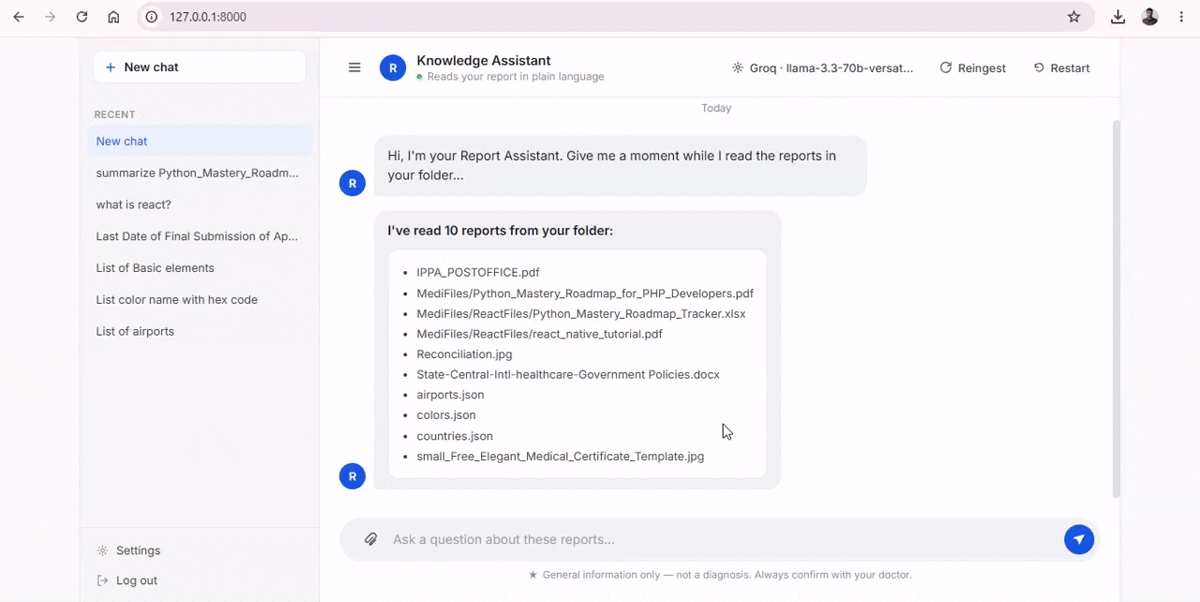Click Python_Mastery_Roadmap_for_PHP_Developers.pdf entry
This screenshot has height=602, width=1200.
[585, 293]
